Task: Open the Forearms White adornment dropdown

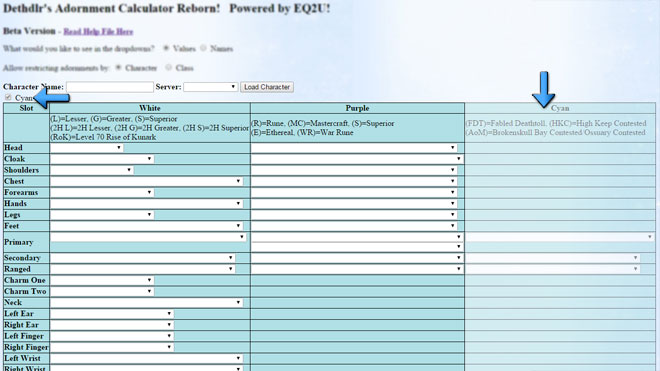Action: [x=102, y=192]
